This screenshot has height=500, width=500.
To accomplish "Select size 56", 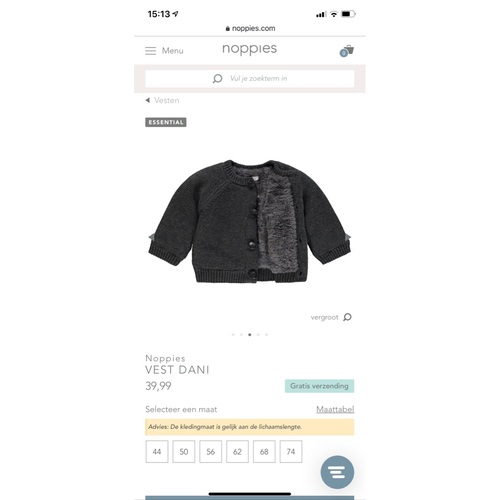I will pyautogui.click(x=210, y=452).
